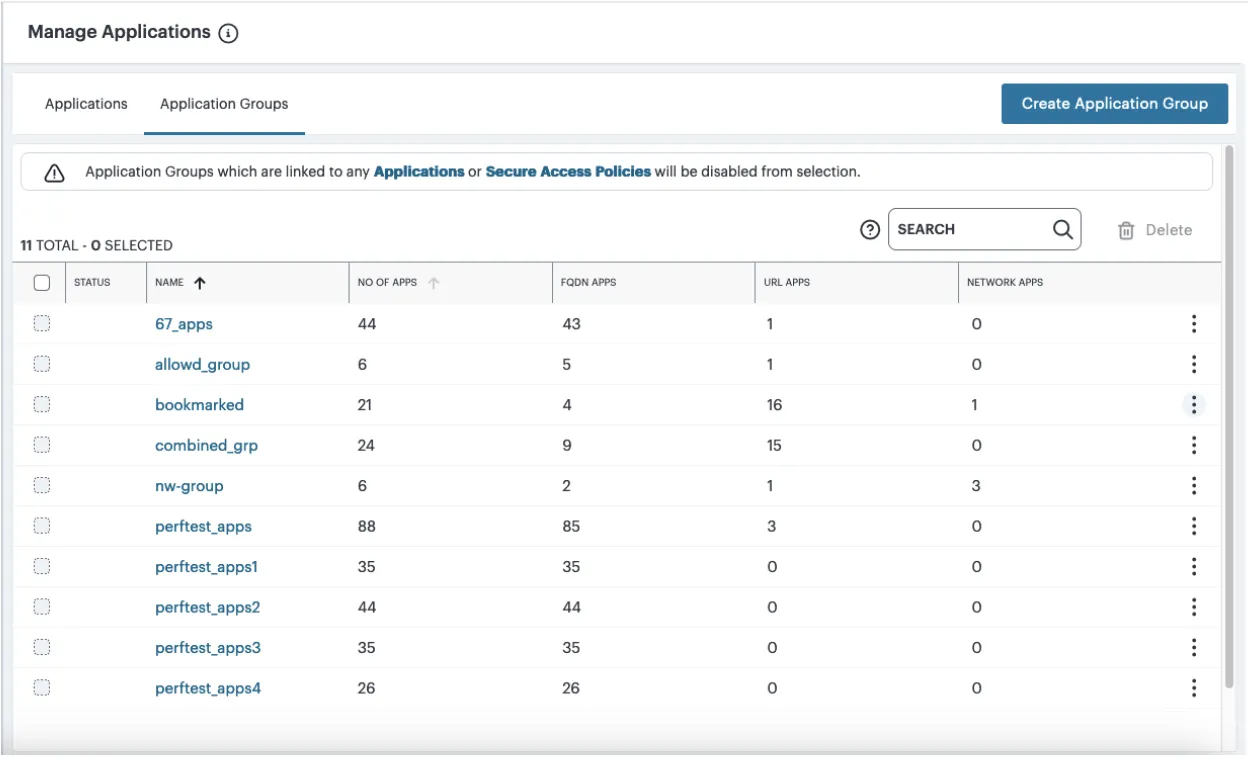Click the magnifying glass search icon
The image size is (1248, 759).
(1063, 229)
